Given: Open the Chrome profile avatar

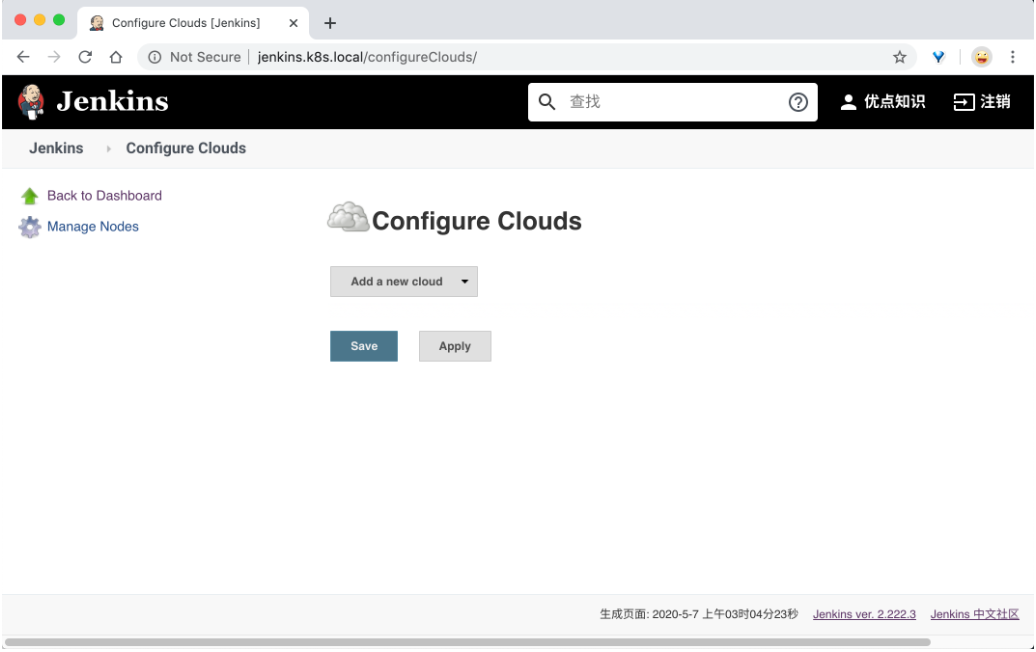Looking at the screenshot, I should point(982,57).
